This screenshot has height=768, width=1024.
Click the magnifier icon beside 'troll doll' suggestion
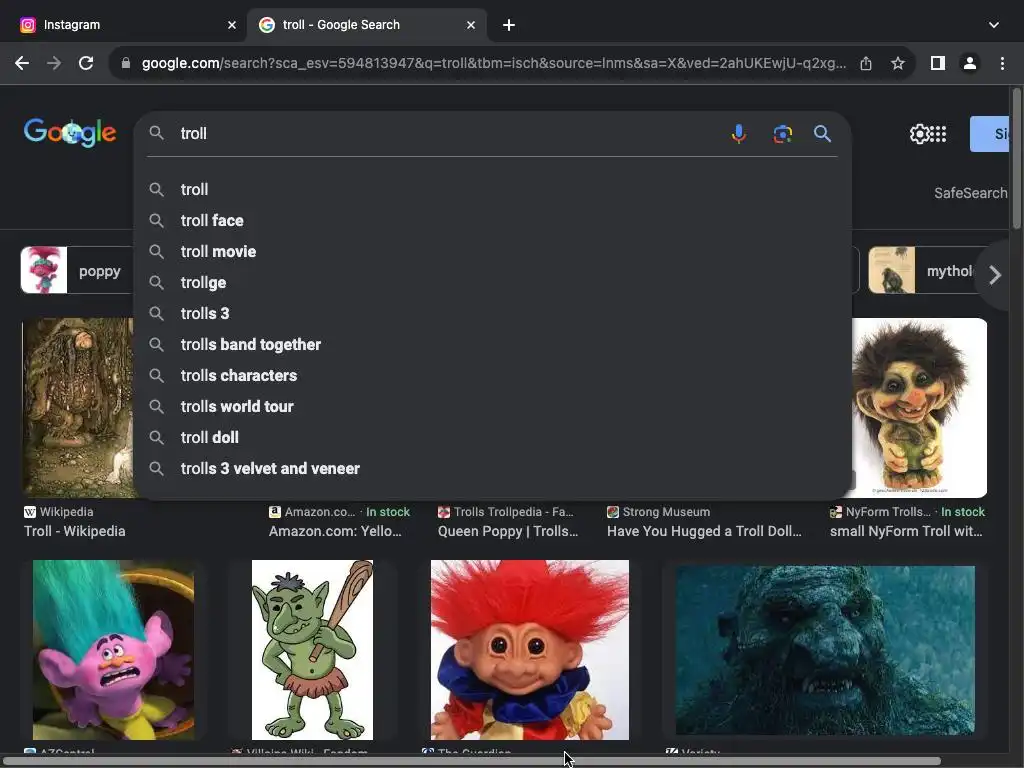(156, 438)
